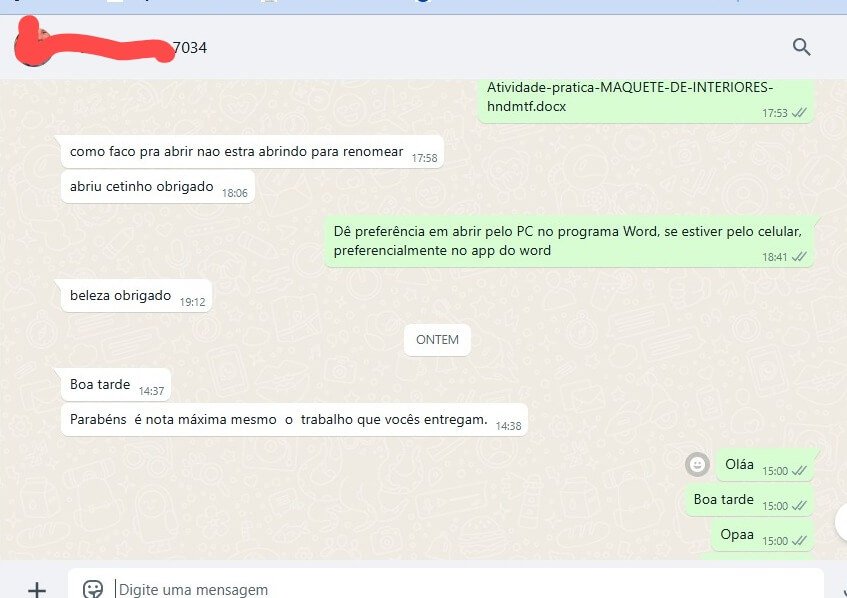Click the smiley reaction icon beside Oláa
847x598 pixels.
697,464
